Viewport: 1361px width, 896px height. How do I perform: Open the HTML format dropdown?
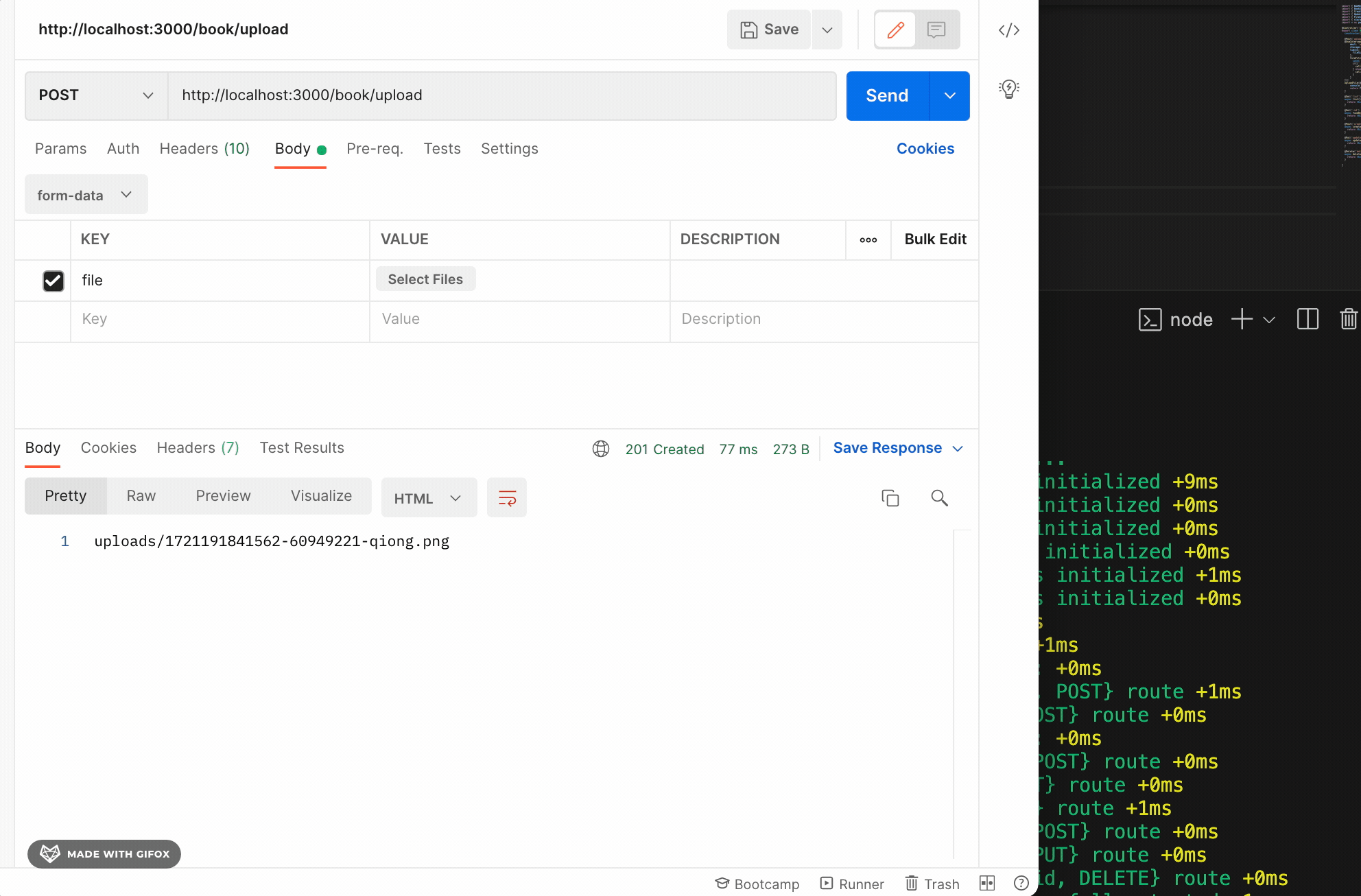(x=428, y=498)
